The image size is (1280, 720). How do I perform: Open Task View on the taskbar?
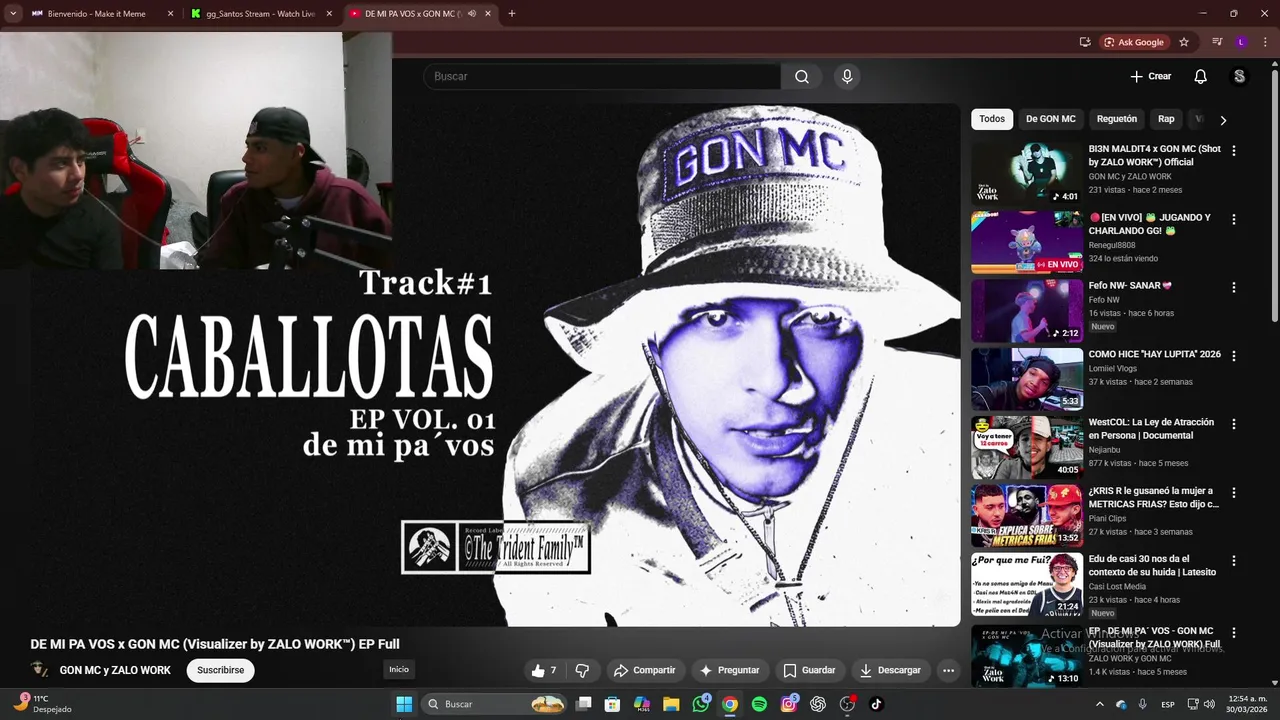(584, 704)
